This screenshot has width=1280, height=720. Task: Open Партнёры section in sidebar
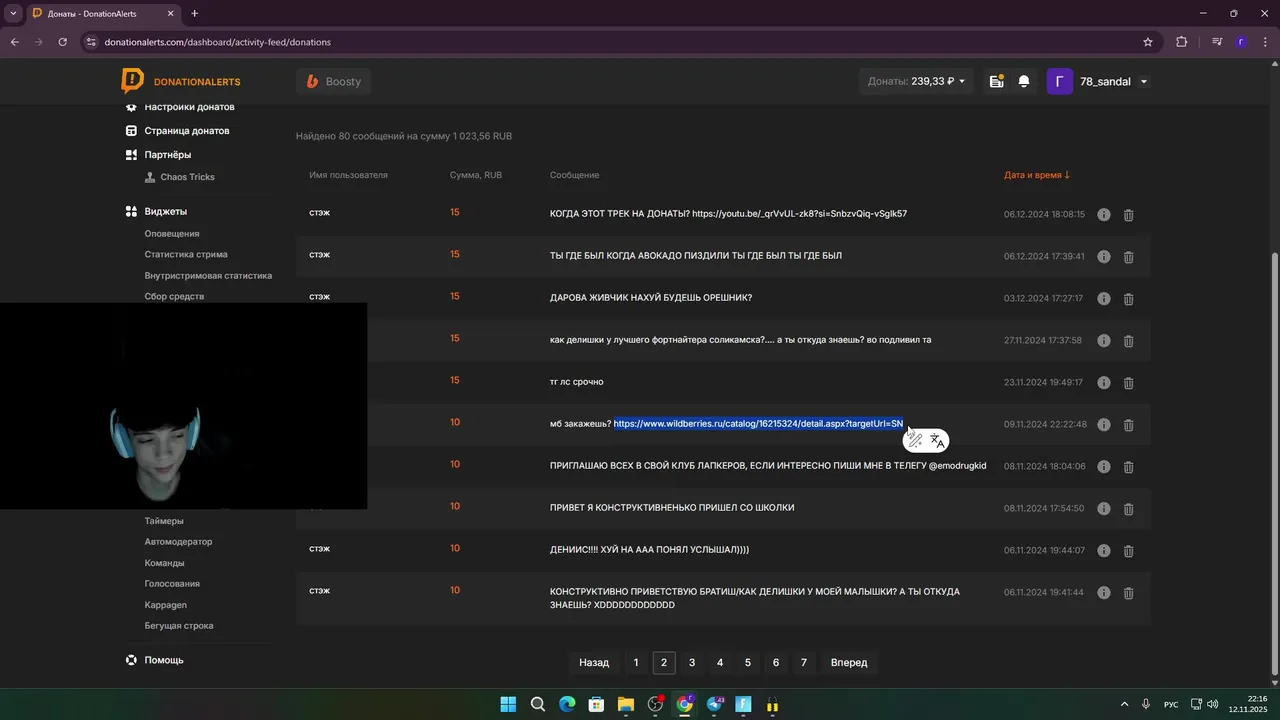(x=167, y=155)
